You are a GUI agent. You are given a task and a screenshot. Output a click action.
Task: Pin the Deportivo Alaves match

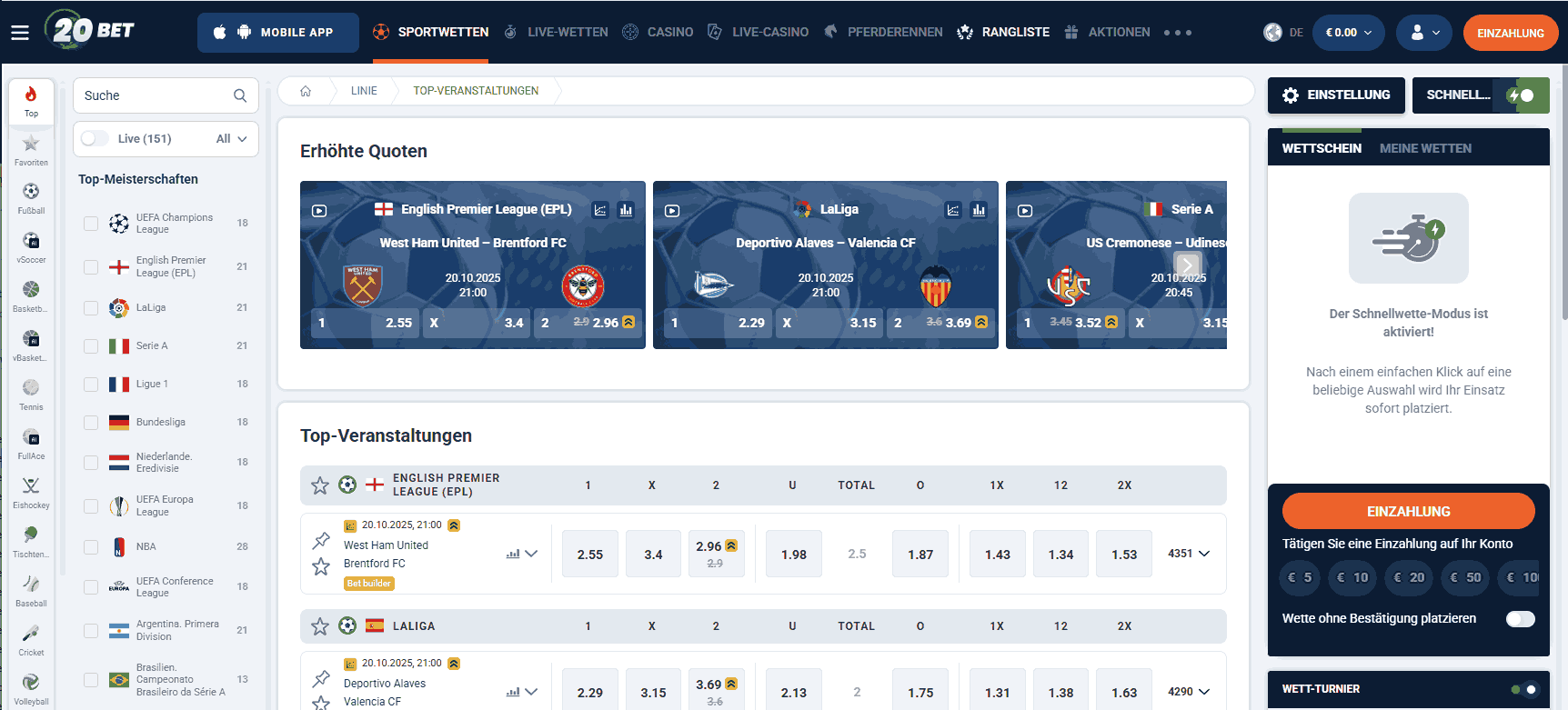coord(321,679)
